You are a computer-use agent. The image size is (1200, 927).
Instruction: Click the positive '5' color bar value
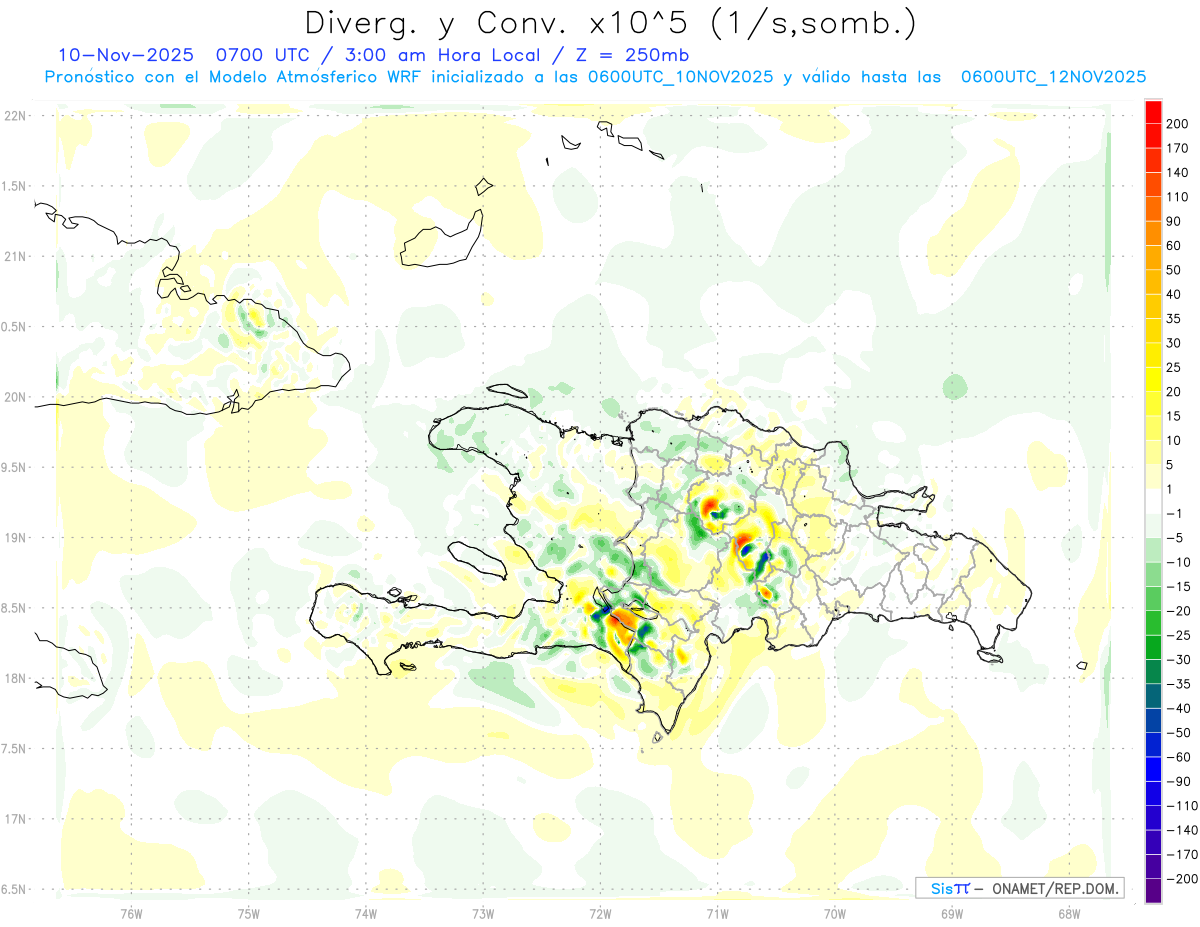1172,465
